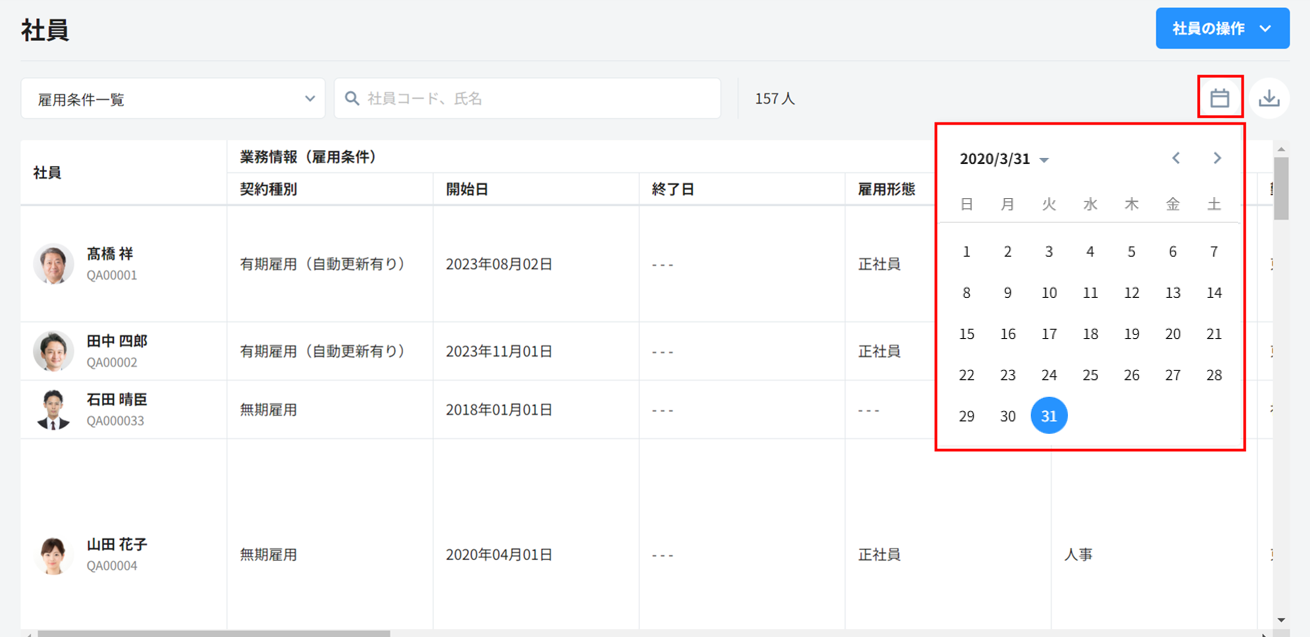Go to next month in calendar
1310x637 pixels.
coord(1217,158)
